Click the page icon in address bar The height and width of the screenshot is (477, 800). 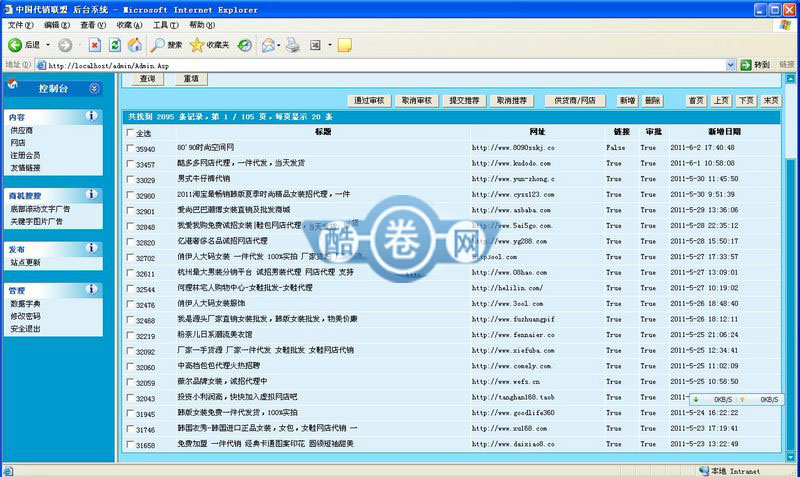click(41, 65)
